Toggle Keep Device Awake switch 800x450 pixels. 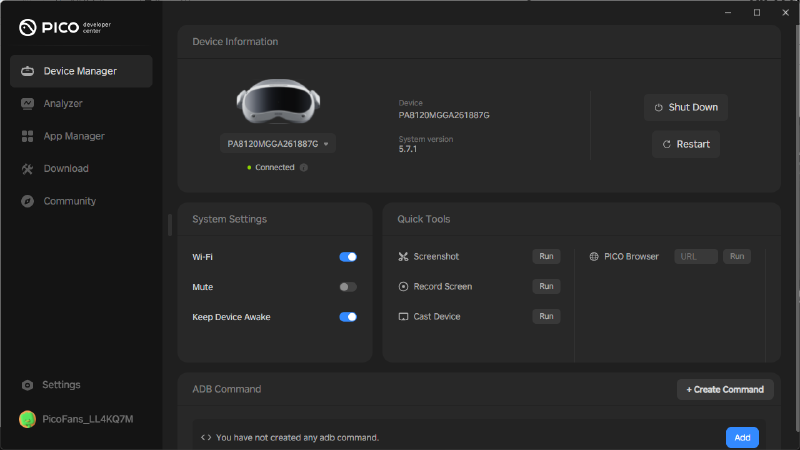click(x=348, y=317)
